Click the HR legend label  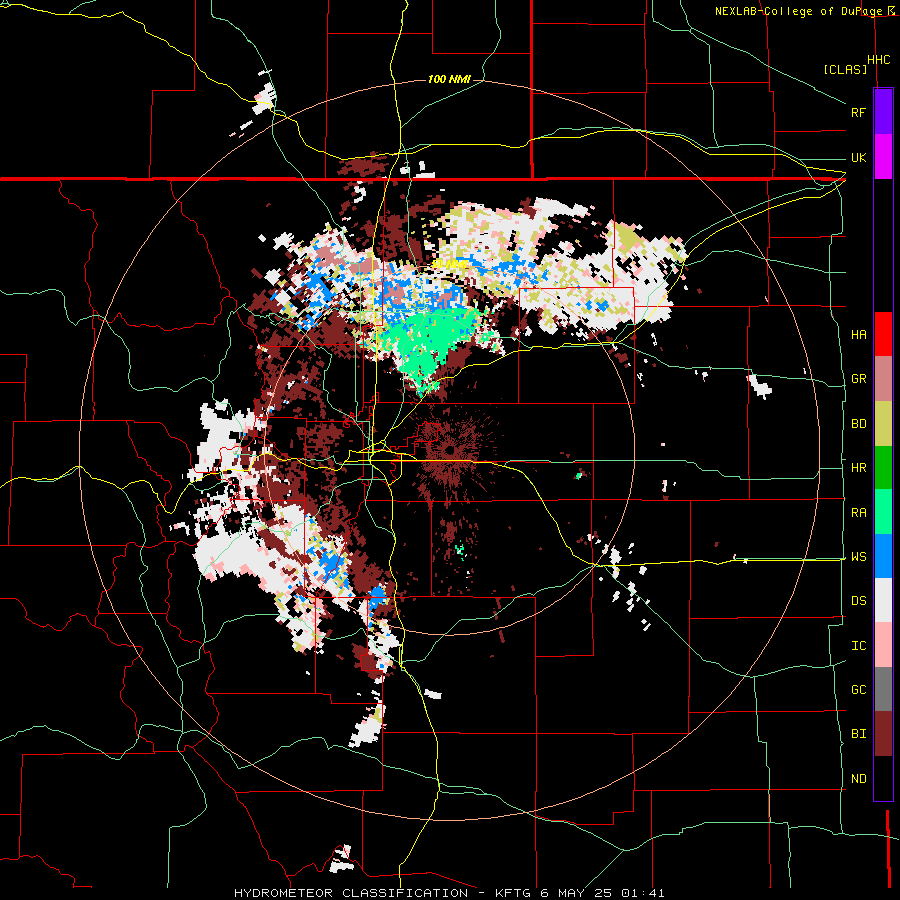point(858,468)
